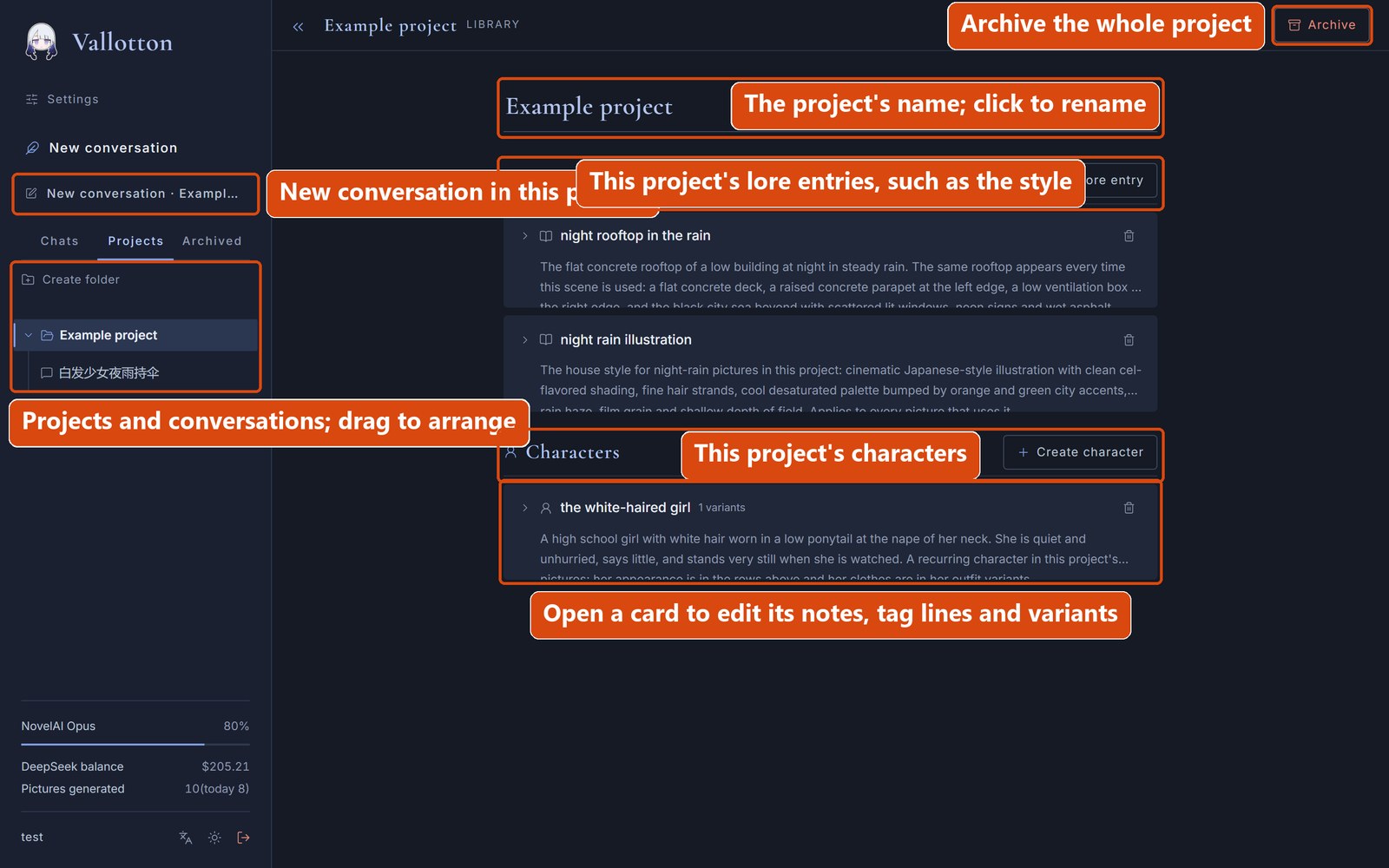Start a new conversation in Example project
Viewport: 1389px width, 868px height.
(x=135, y=194)
